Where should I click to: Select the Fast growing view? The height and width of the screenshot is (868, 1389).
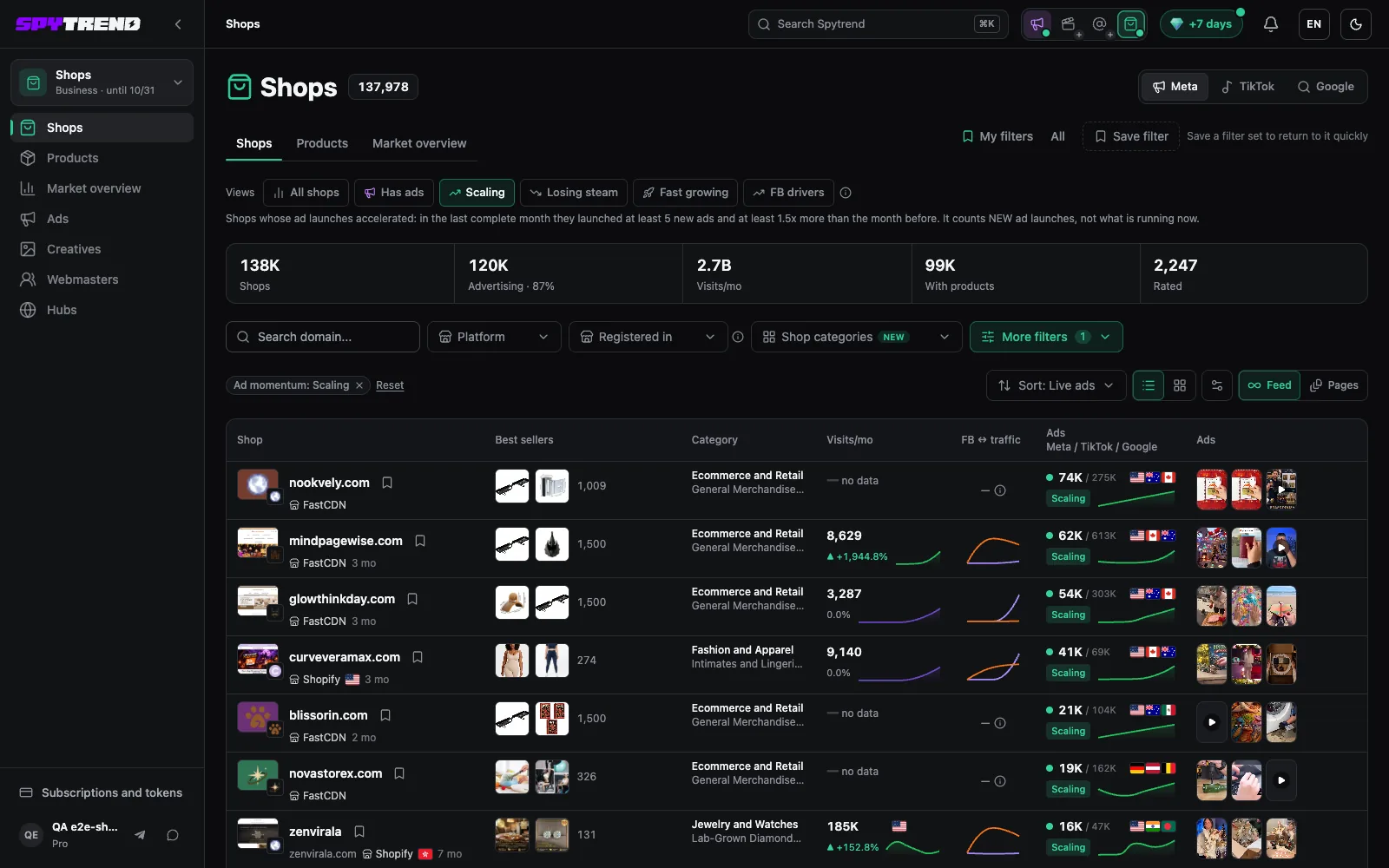click(686, 193)
